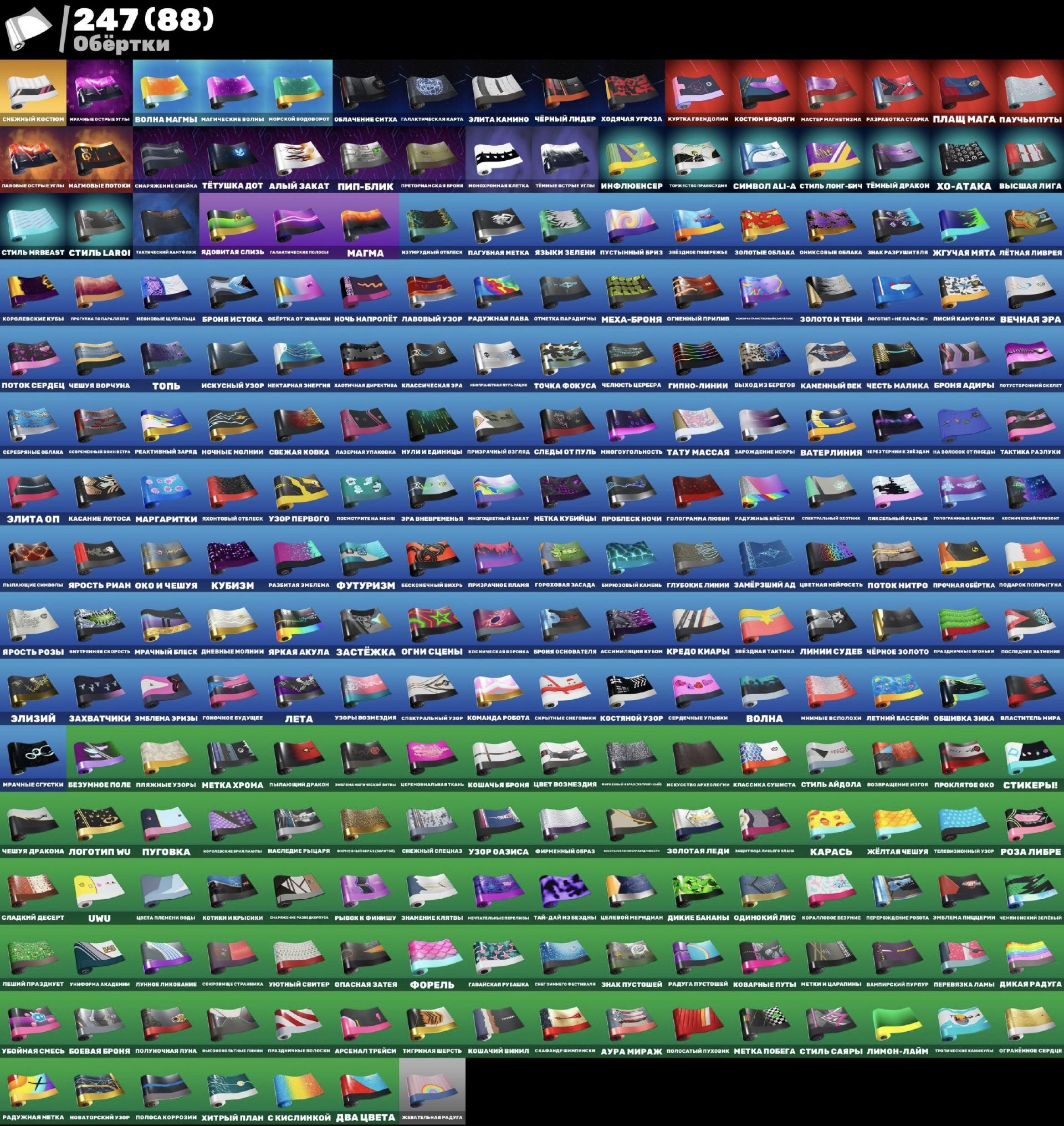Select the ВОЛНА МАГМЫ wrap icon
The width and height of the screenshot is (1064, 1126).
click(x=166, y=90)
